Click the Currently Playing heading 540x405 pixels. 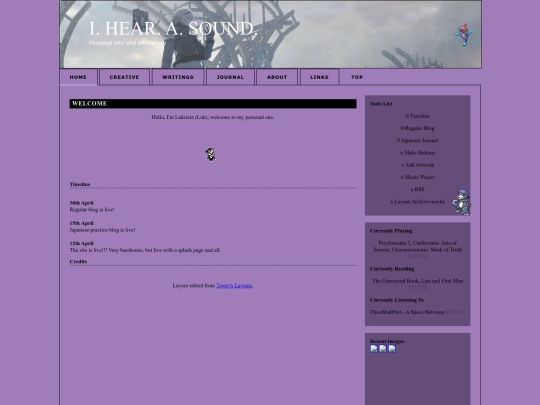(391, 231)
